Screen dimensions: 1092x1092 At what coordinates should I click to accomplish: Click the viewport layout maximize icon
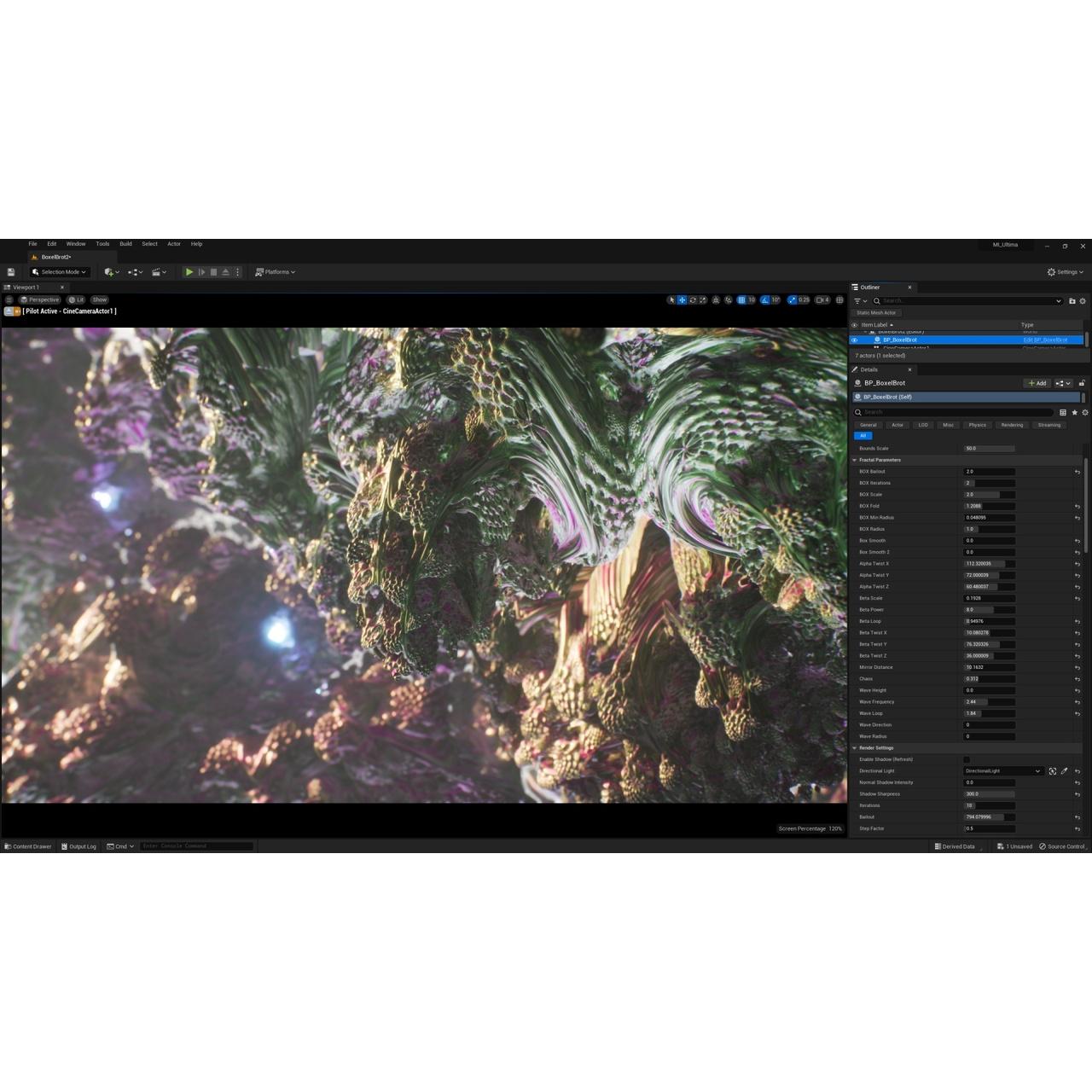click(x=839, y=300)
